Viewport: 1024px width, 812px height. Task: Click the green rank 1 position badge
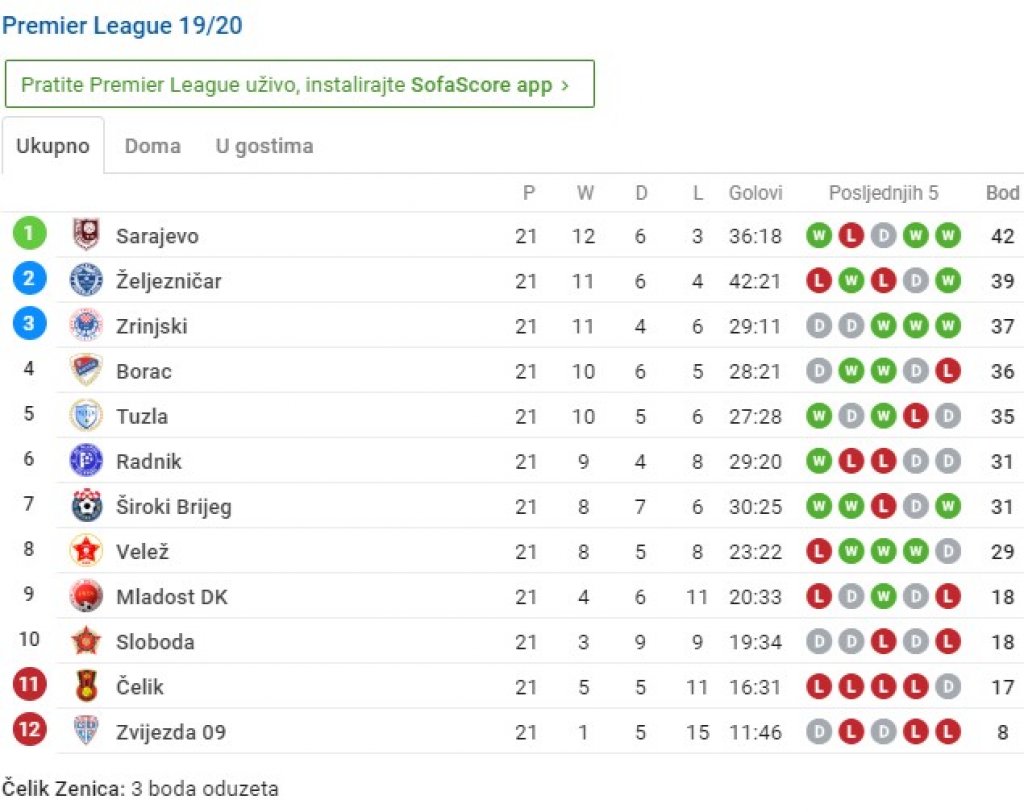tap(29, 233)
